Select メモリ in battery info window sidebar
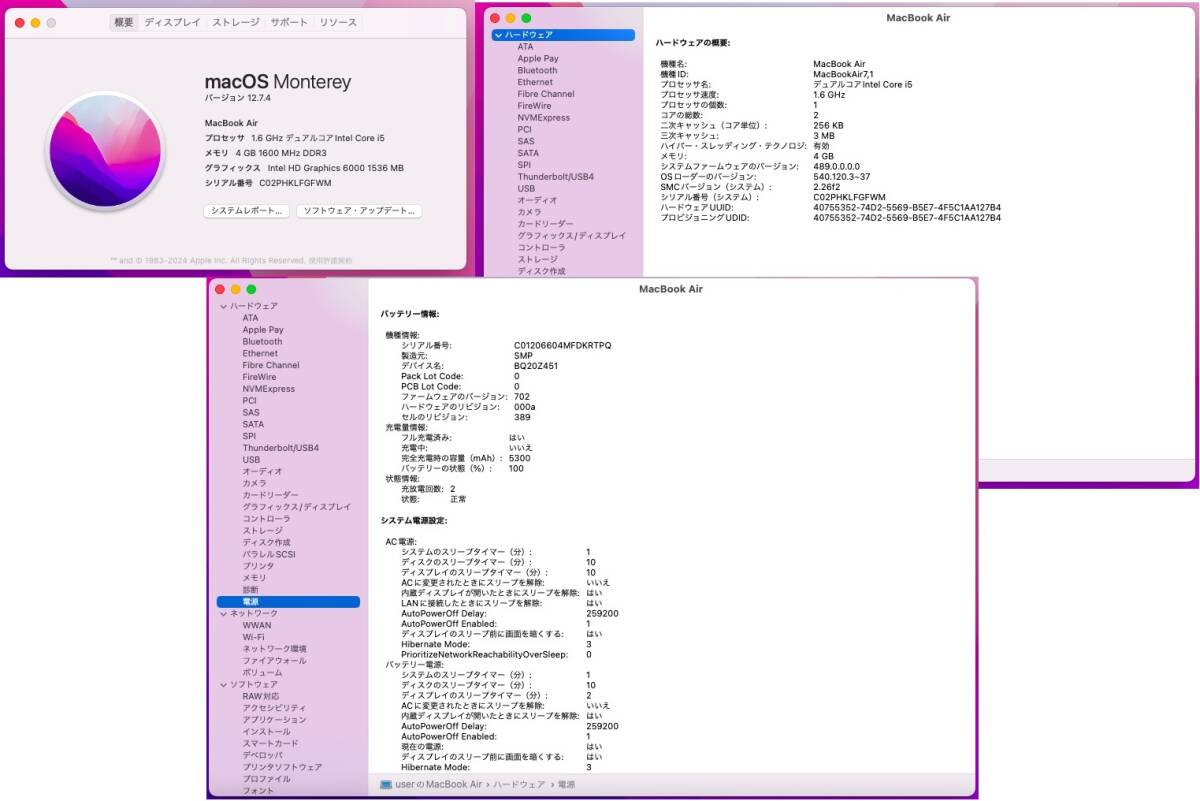 254,578
